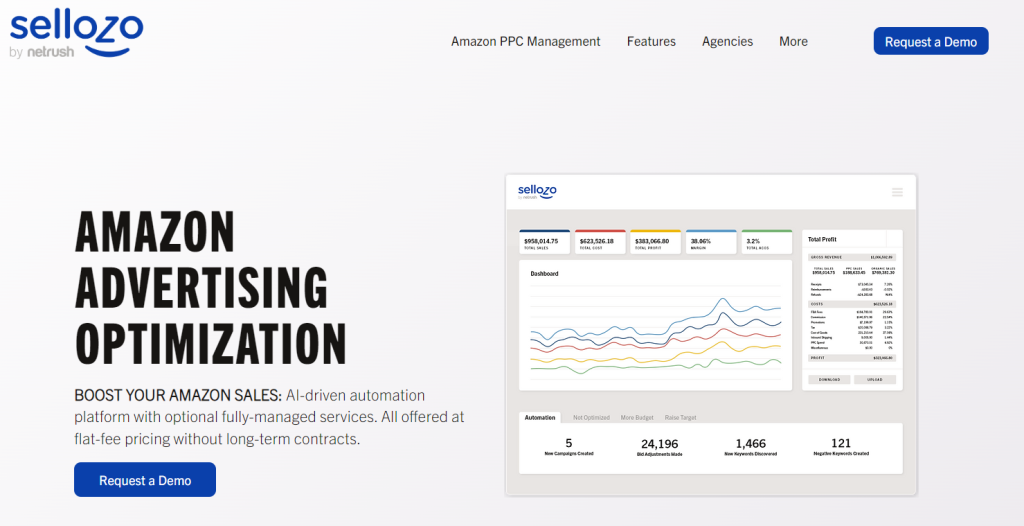Select the 3.2% Total ACOS card
The image size is (1024, 526).
[x=766, y=242]
